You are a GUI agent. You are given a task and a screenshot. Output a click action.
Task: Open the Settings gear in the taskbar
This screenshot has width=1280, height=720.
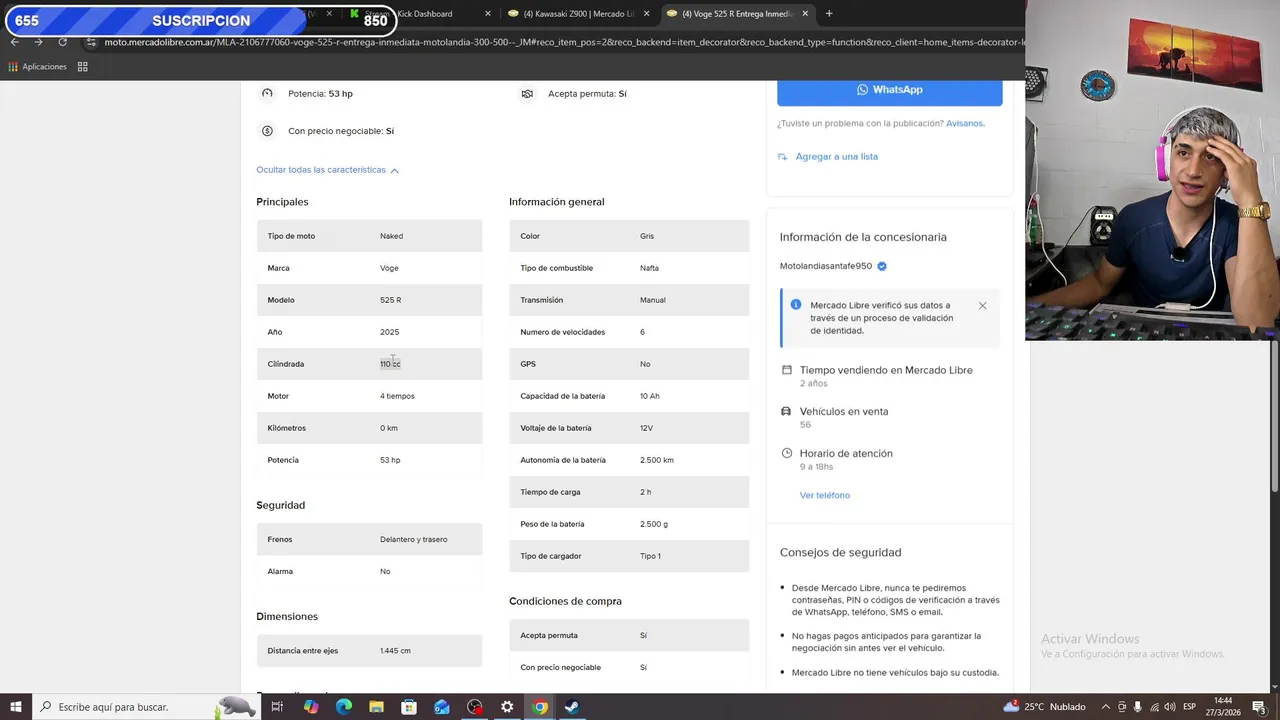click(507, 707)
